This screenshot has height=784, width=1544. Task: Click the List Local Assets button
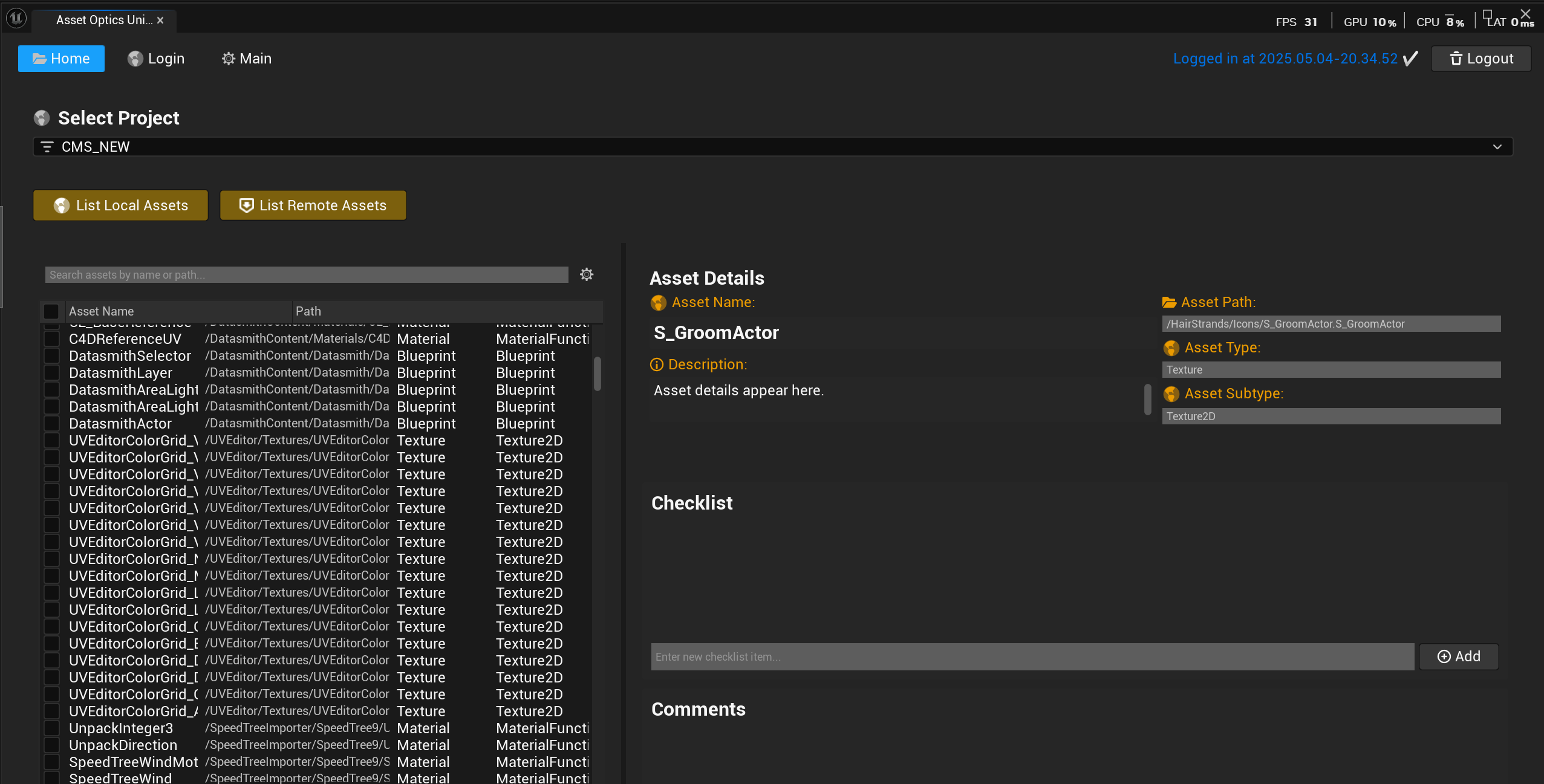click(x=120, y=206)
